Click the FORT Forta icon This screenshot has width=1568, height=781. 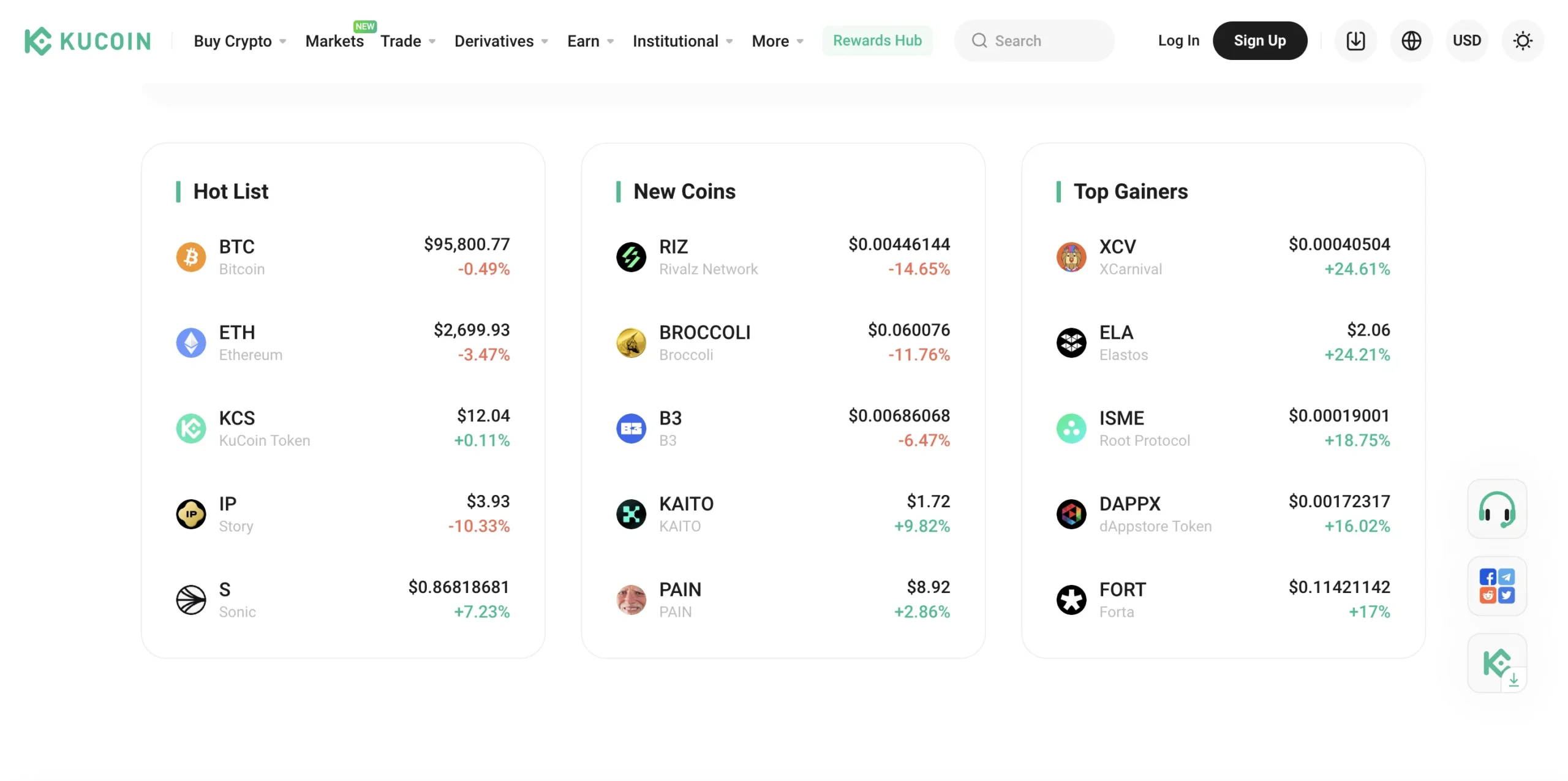(x=1071, y=600)
